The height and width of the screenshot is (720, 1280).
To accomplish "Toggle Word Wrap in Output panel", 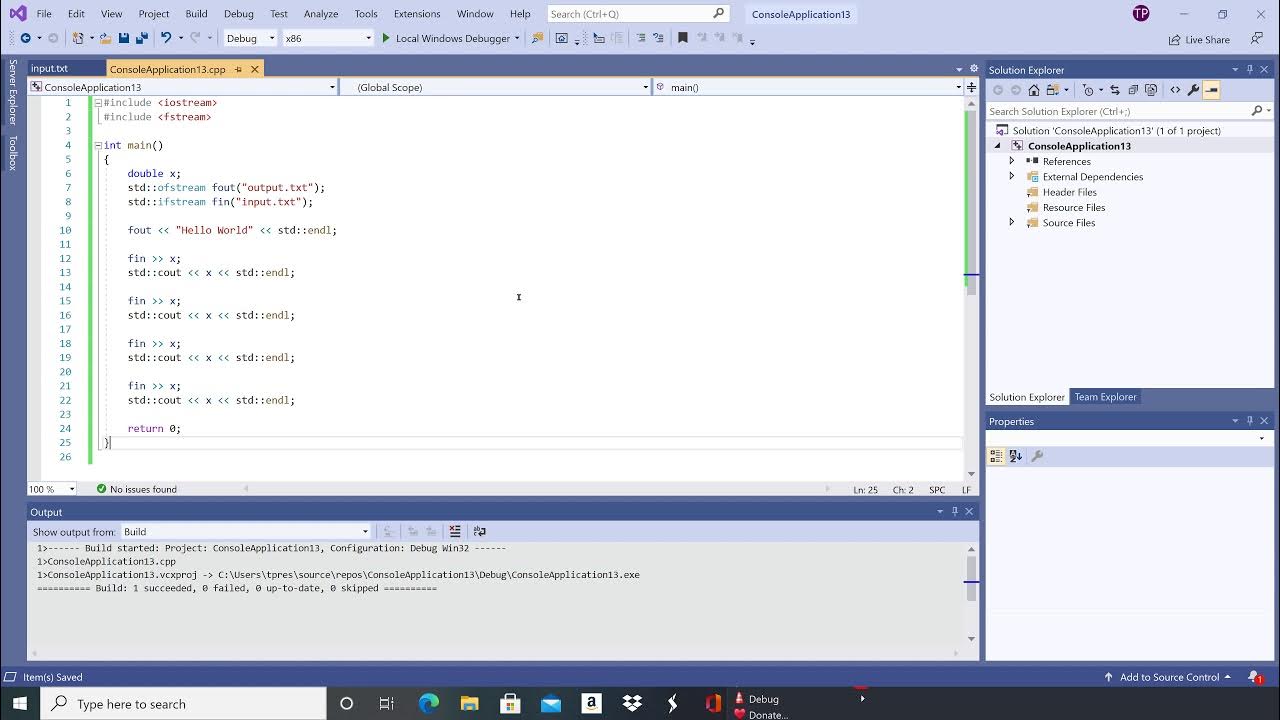I will (x=479, y=531).
